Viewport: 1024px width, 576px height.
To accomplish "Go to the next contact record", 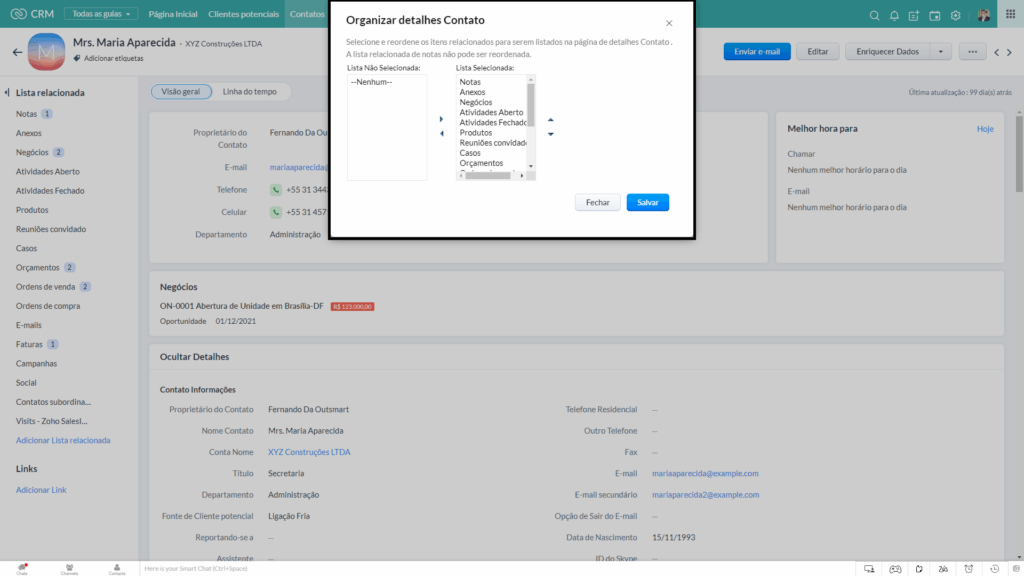I will [x=1010, y=52].
